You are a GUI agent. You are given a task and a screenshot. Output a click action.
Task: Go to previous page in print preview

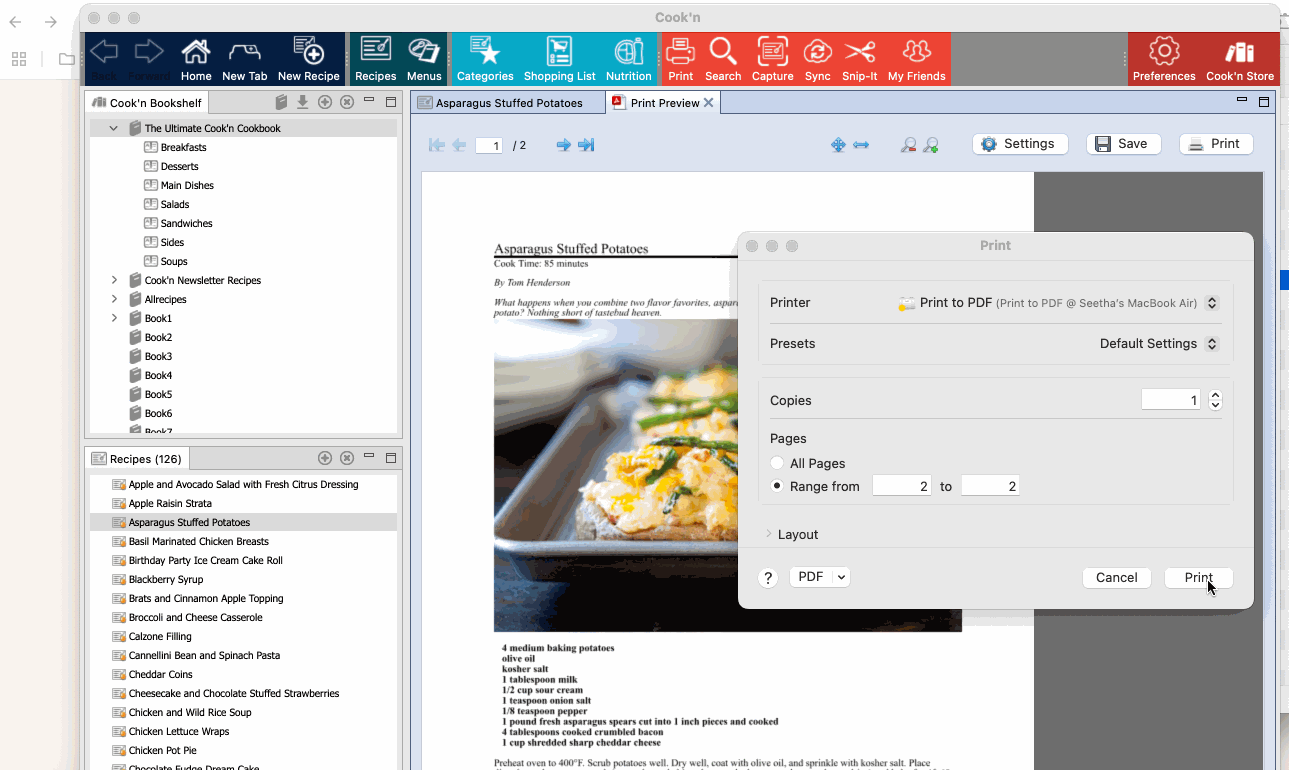pyautogui.click(x=459, y=145)
